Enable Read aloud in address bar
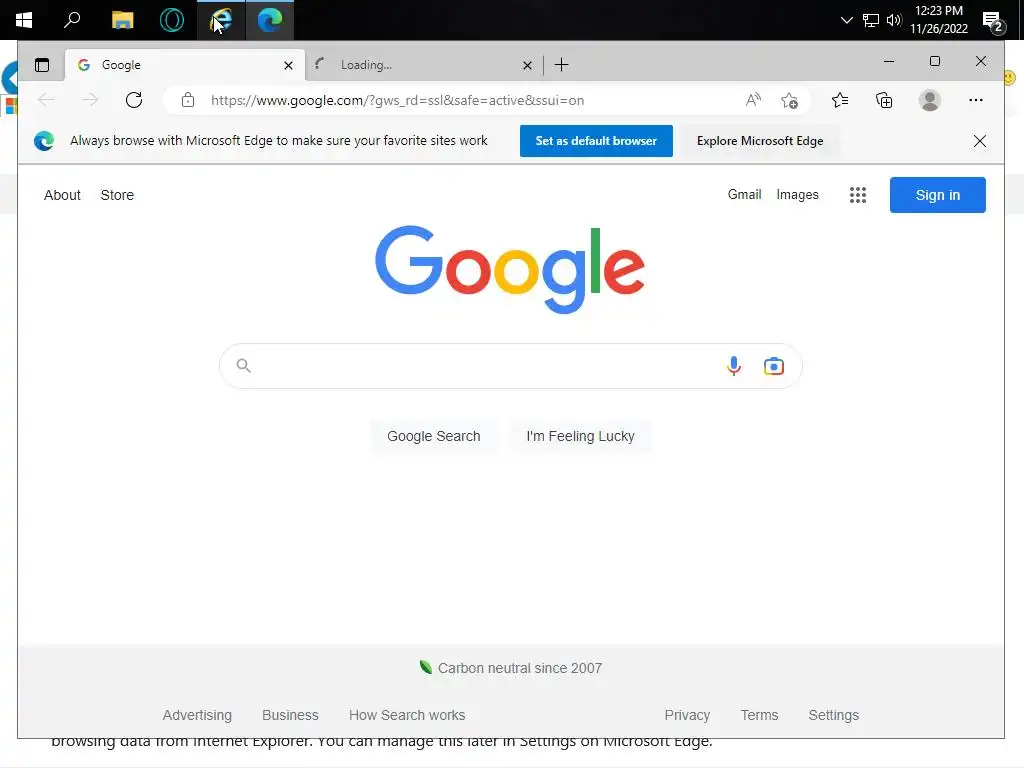The width and height of the screenshot is (1024, 768). 753,100
